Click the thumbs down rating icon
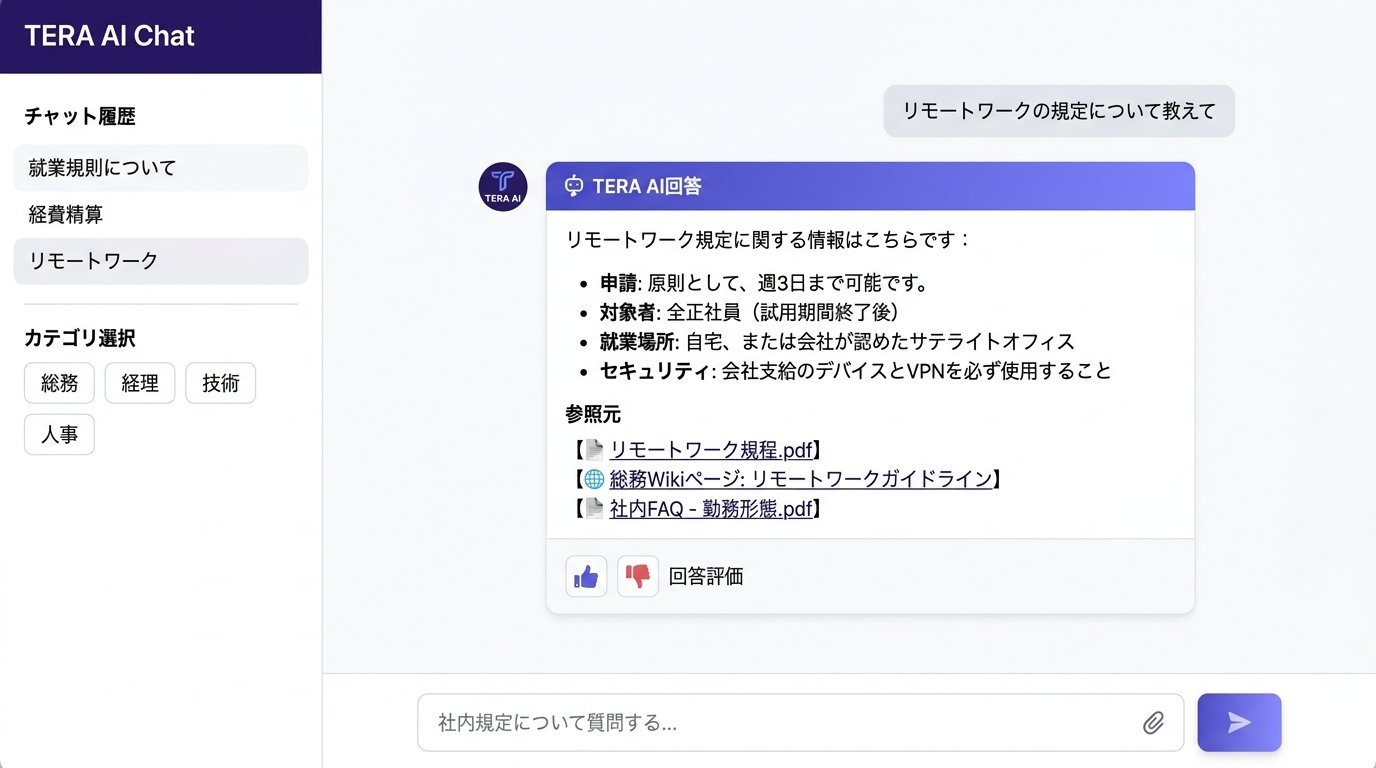 [x=640, y=576]
